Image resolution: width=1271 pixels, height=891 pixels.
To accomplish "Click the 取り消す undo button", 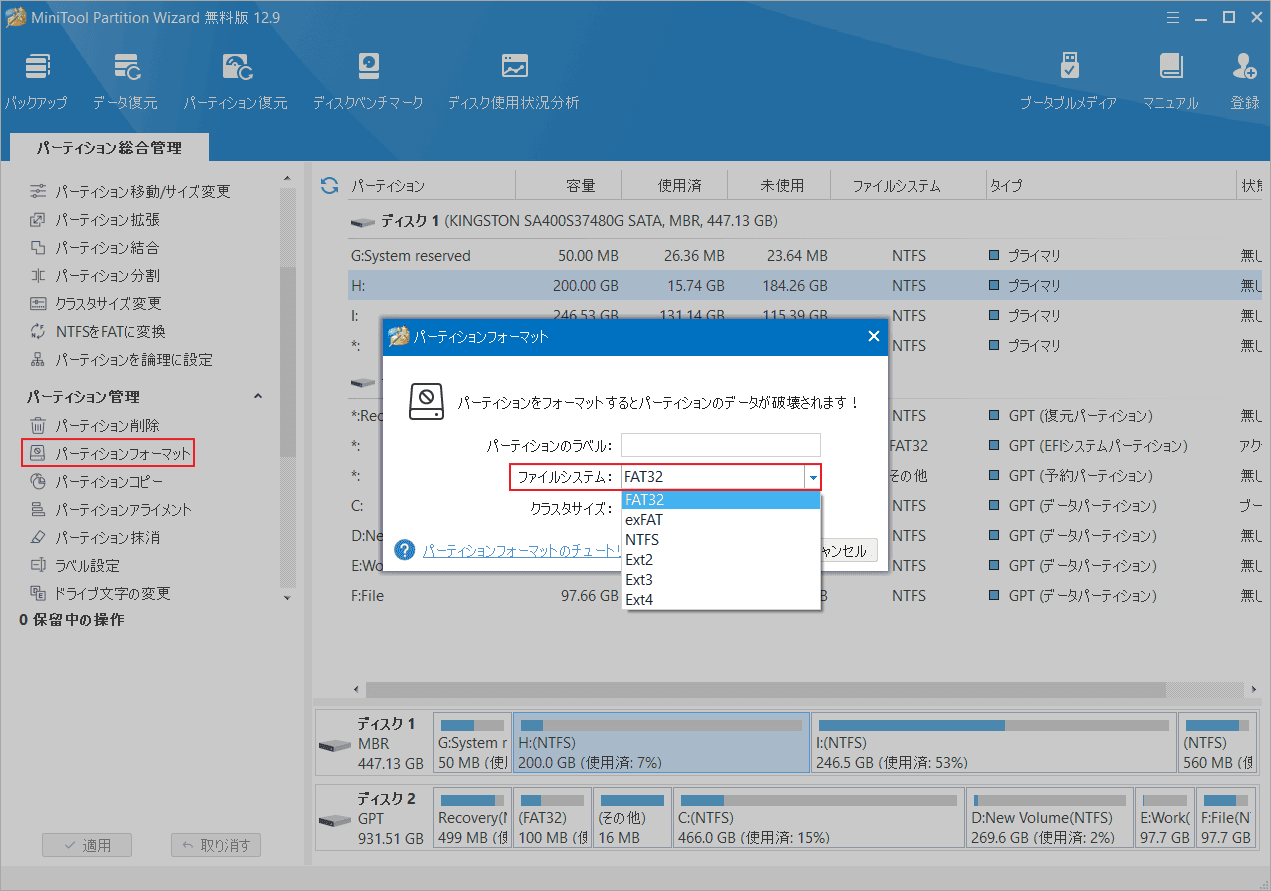I will [216, 845].
